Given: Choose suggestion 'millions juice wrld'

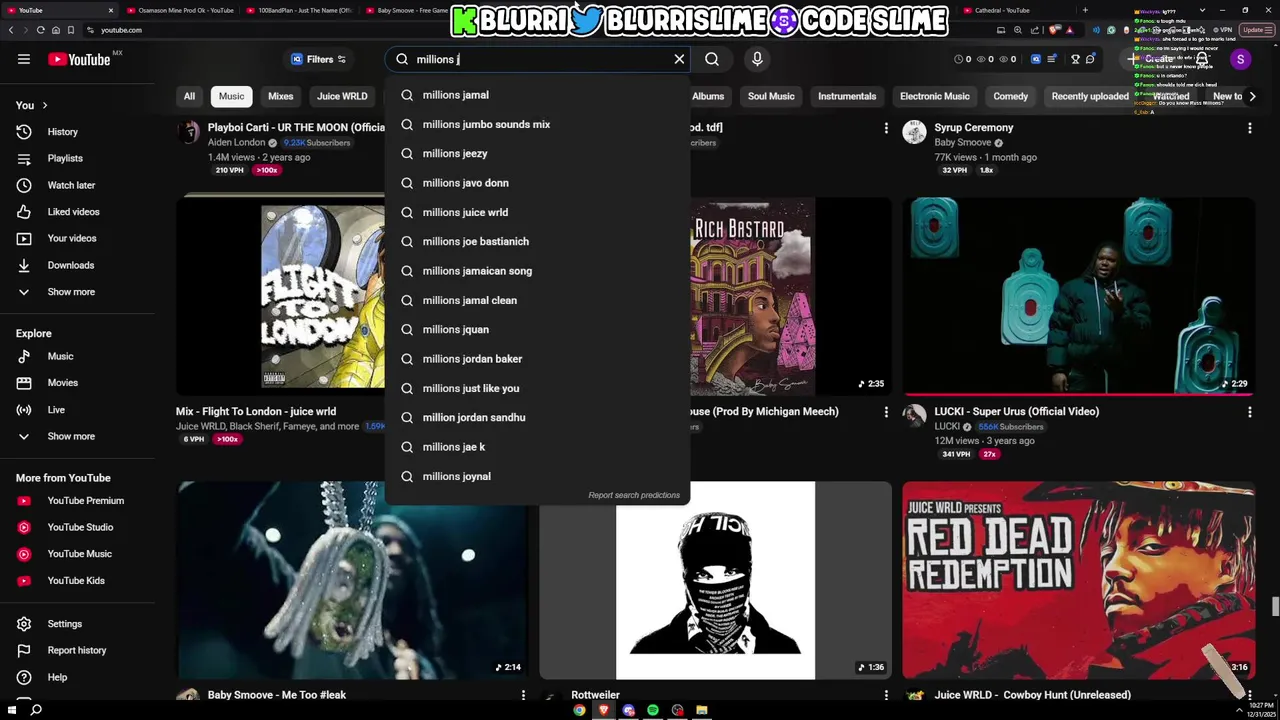Looking at the screenshot, I should (537, 212).
